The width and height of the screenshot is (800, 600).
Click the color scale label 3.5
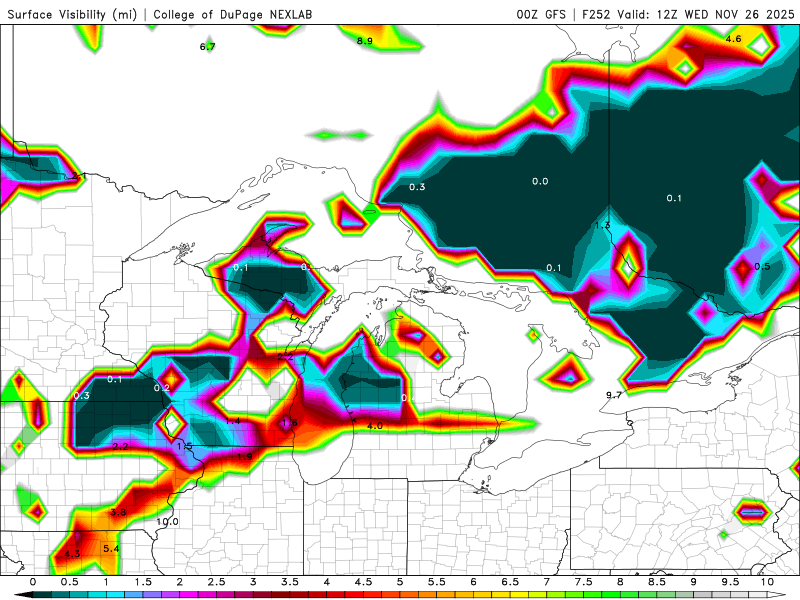tap(290, 582)
